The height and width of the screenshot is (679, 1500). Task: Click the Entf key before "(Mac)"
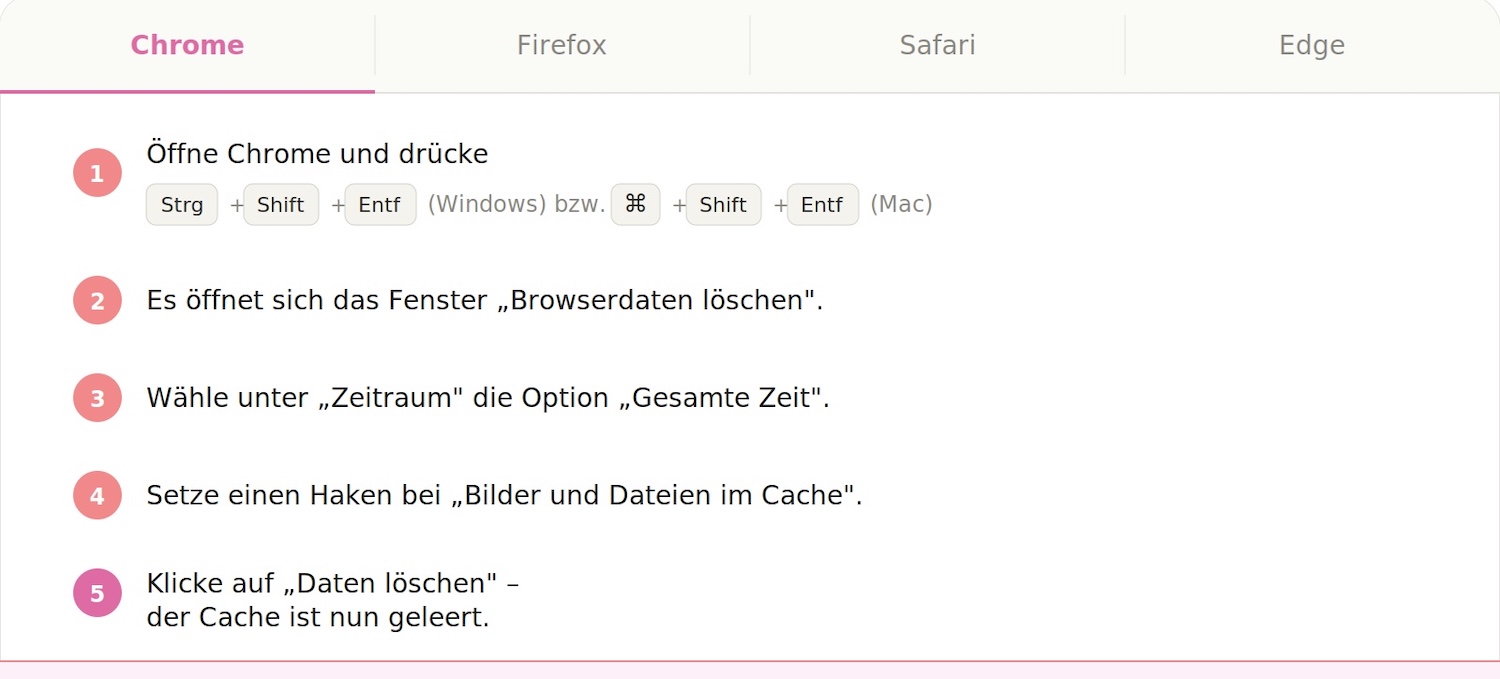[x=822, y=205]
